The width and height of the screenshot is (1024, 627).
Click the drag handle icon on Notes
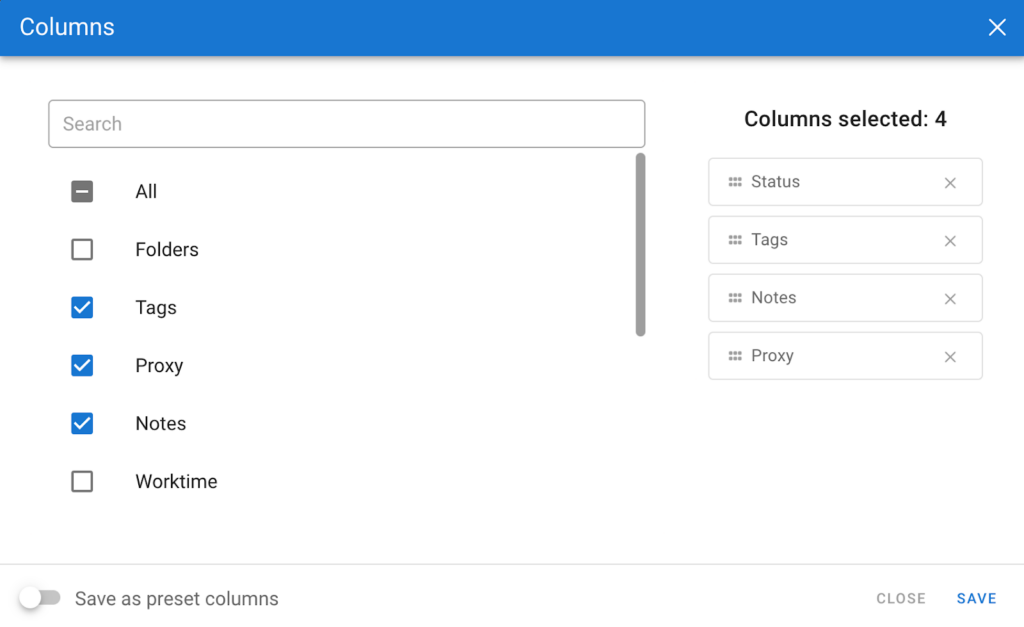click(x=735, y=298)
